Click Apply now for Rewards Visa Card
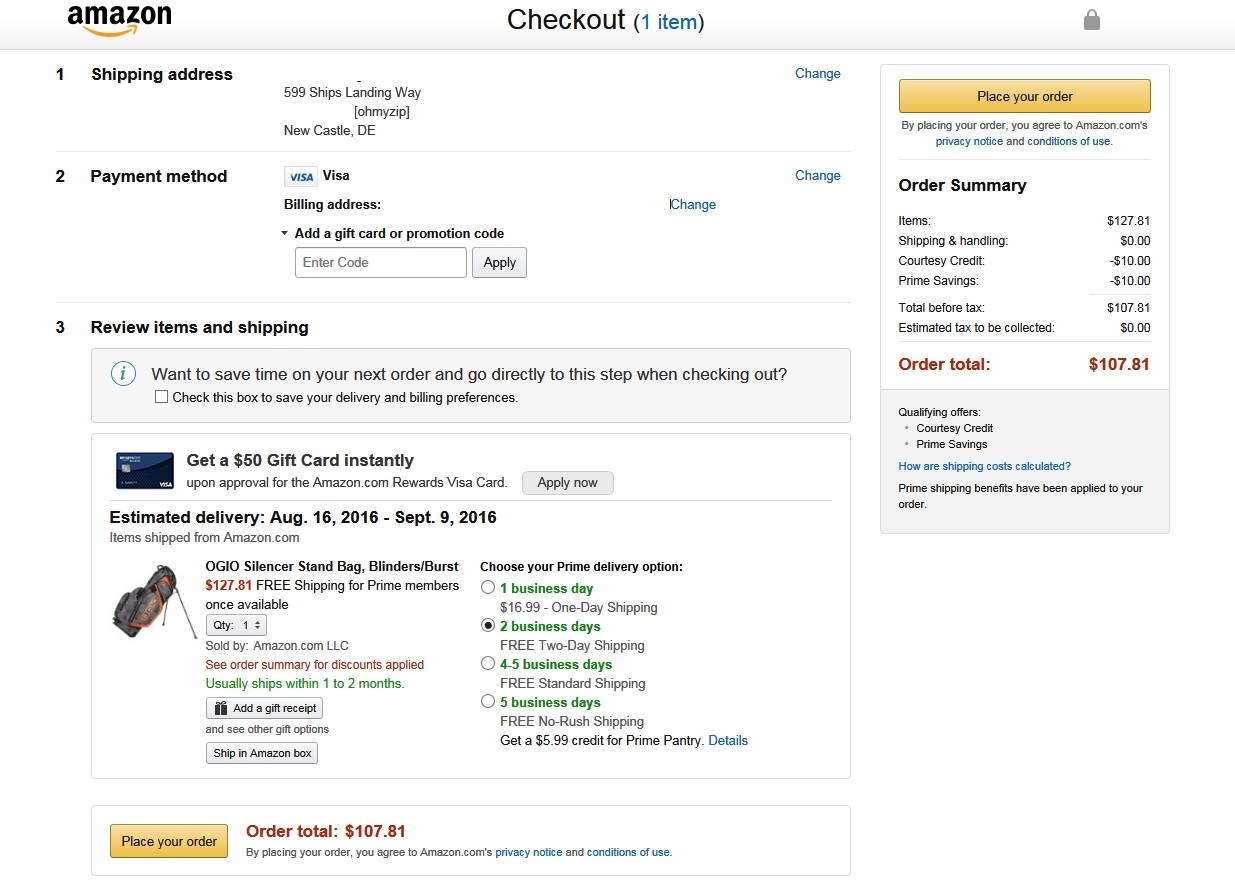This screenshot has width=1235, height=881. coord(567,483)
